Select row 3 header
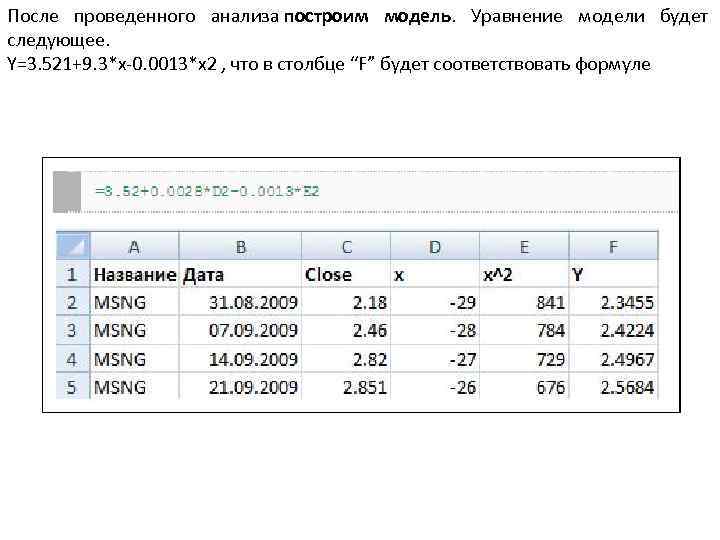Image resolution: width=720 pixels, height=540 pixels. coord(73,330)
